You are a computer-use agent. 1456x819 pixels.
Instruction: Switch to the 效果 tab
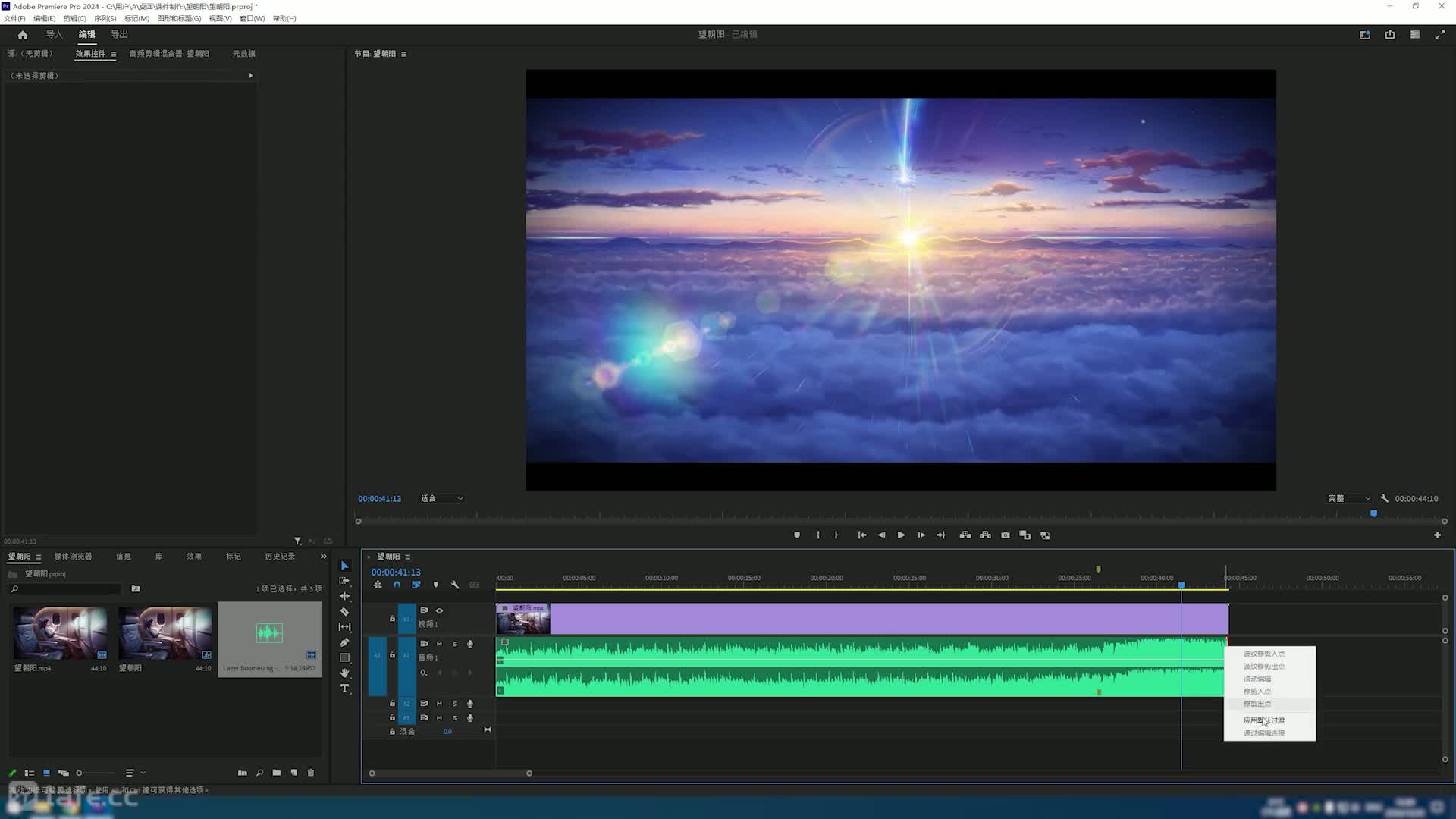click(x=194, y=557)
